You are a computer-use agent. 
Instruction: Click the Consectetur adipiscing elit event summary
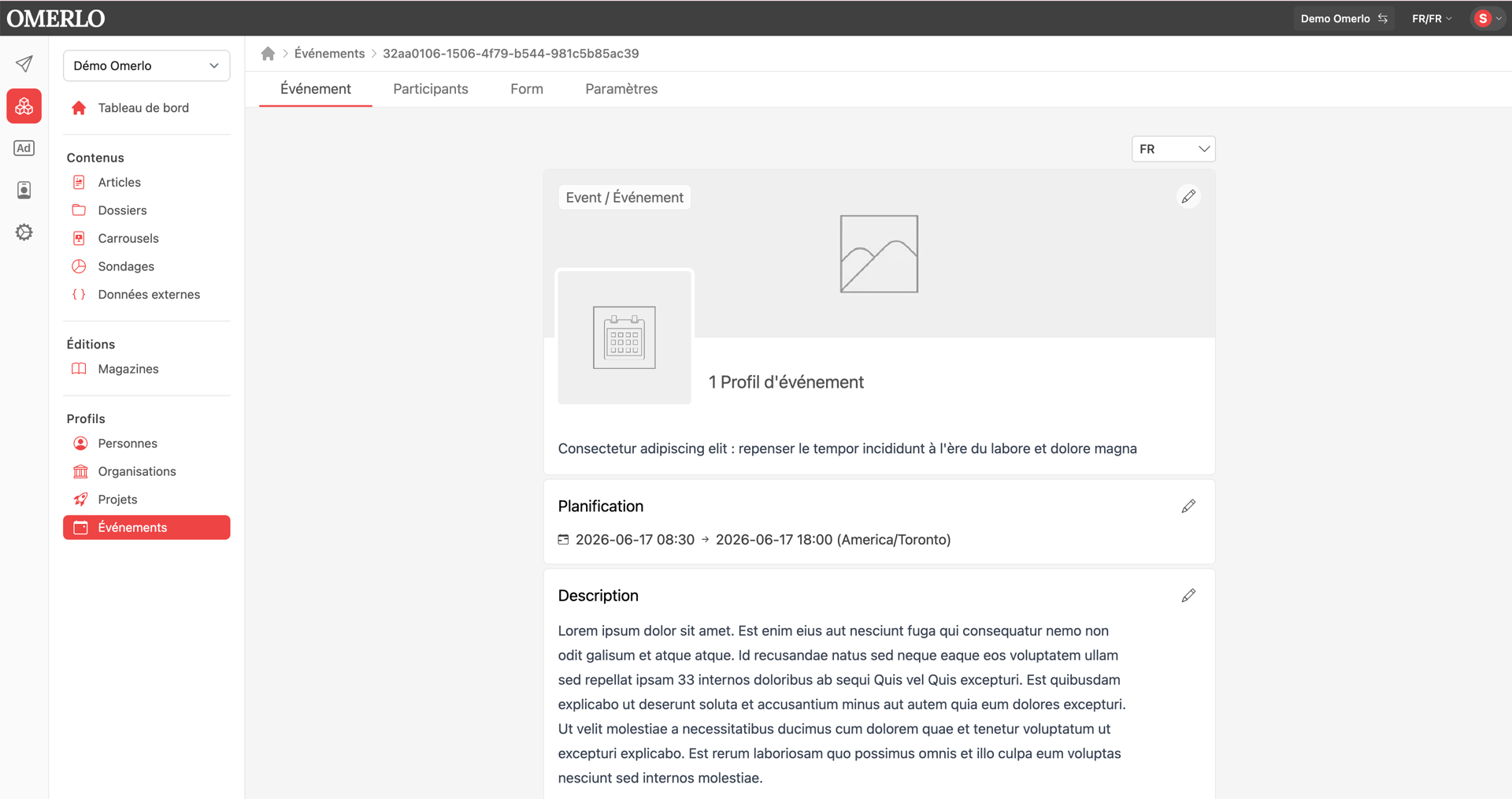[847, 448]
